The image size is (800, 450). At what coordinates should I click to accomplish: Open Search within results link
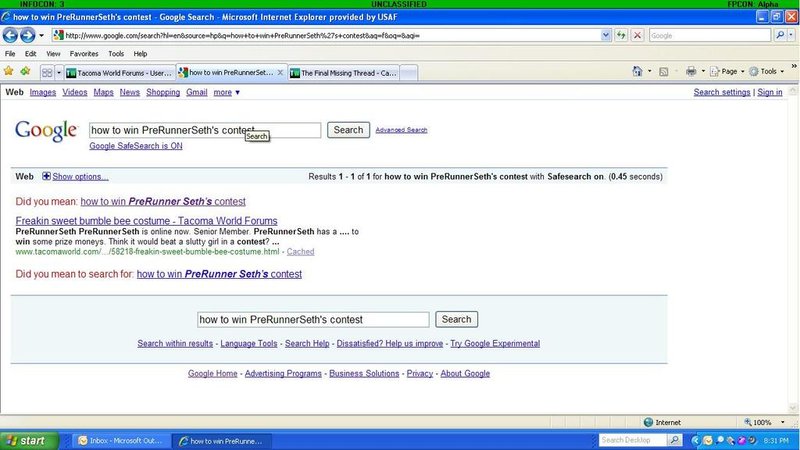coord(175,343)
